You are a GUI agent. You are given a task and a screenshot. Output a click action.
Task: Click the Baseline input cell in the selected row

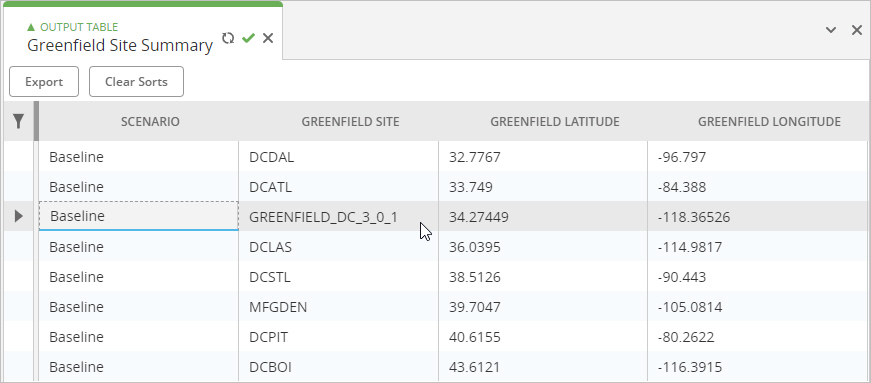tap(139, 216)
